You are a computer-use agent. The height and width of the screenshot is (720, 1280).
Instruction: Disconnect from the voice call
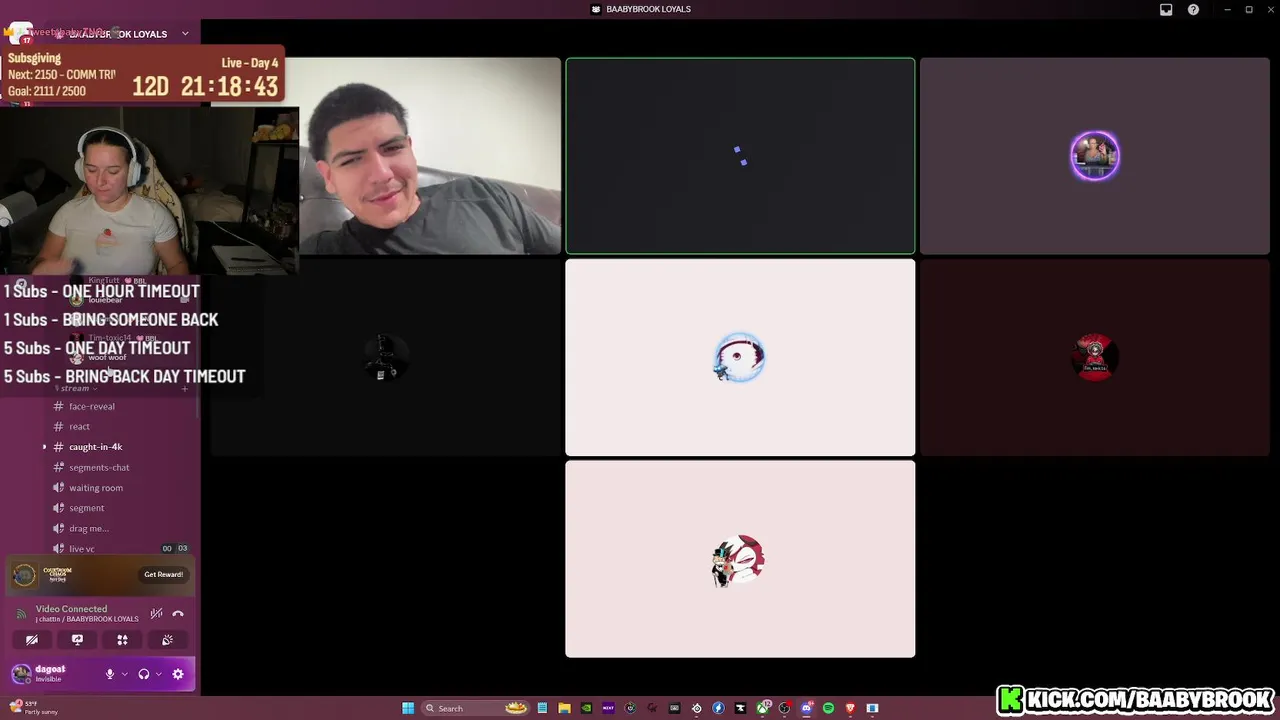178,614
